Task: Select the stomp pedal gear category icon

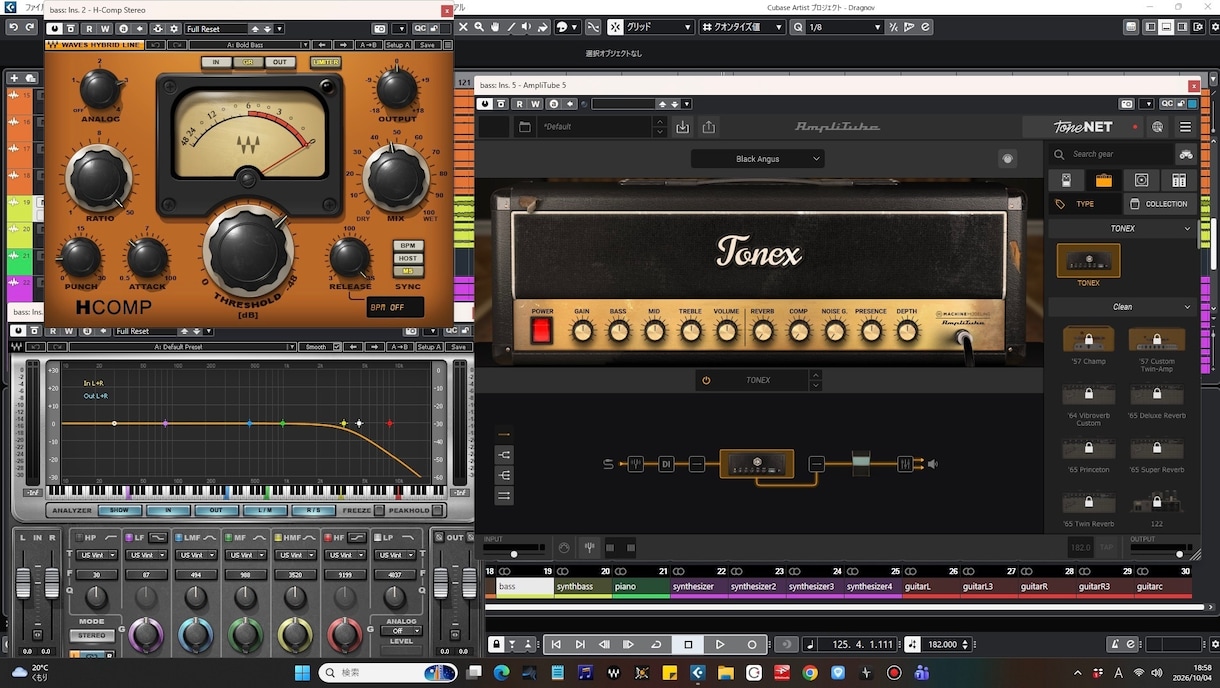Action: pos(1066,180)
